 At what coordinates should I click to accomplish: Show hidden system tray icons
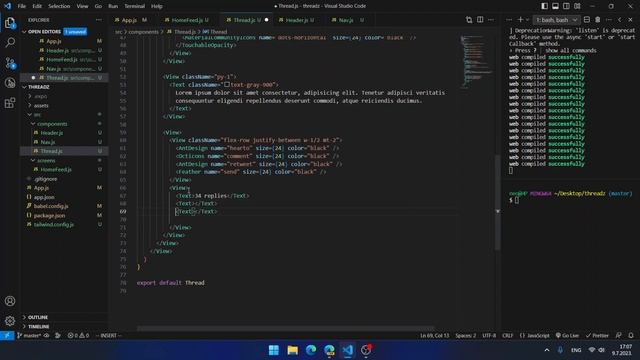547,350
